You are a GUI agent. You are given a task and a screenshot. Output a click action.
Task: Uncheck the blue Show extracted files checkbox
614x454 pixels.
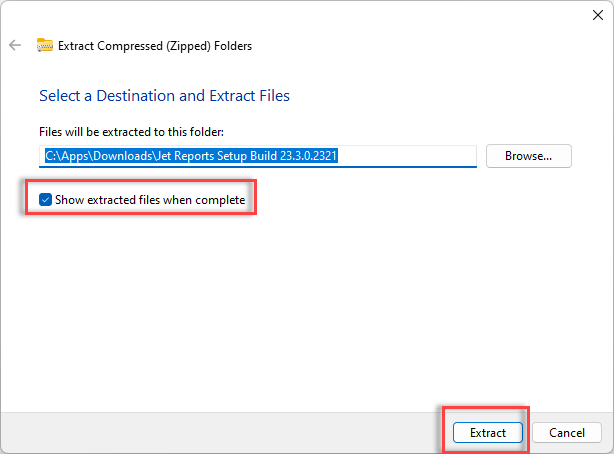point(45,199)
